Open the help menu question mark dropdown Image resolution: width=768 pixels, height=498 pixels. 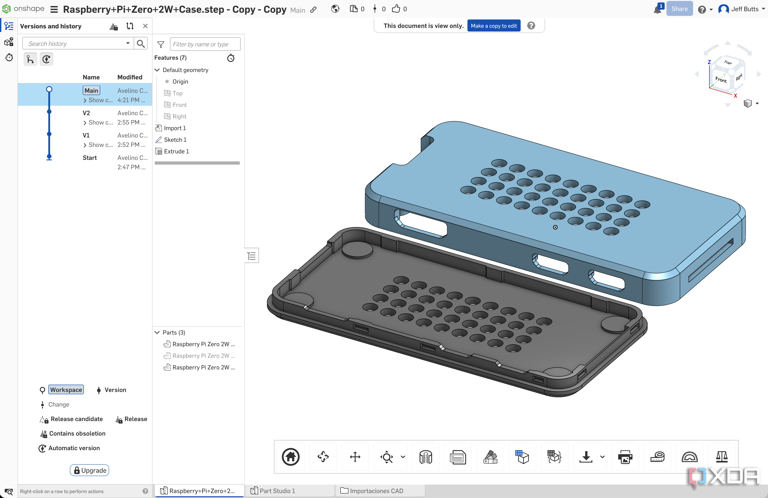(705, 9)
